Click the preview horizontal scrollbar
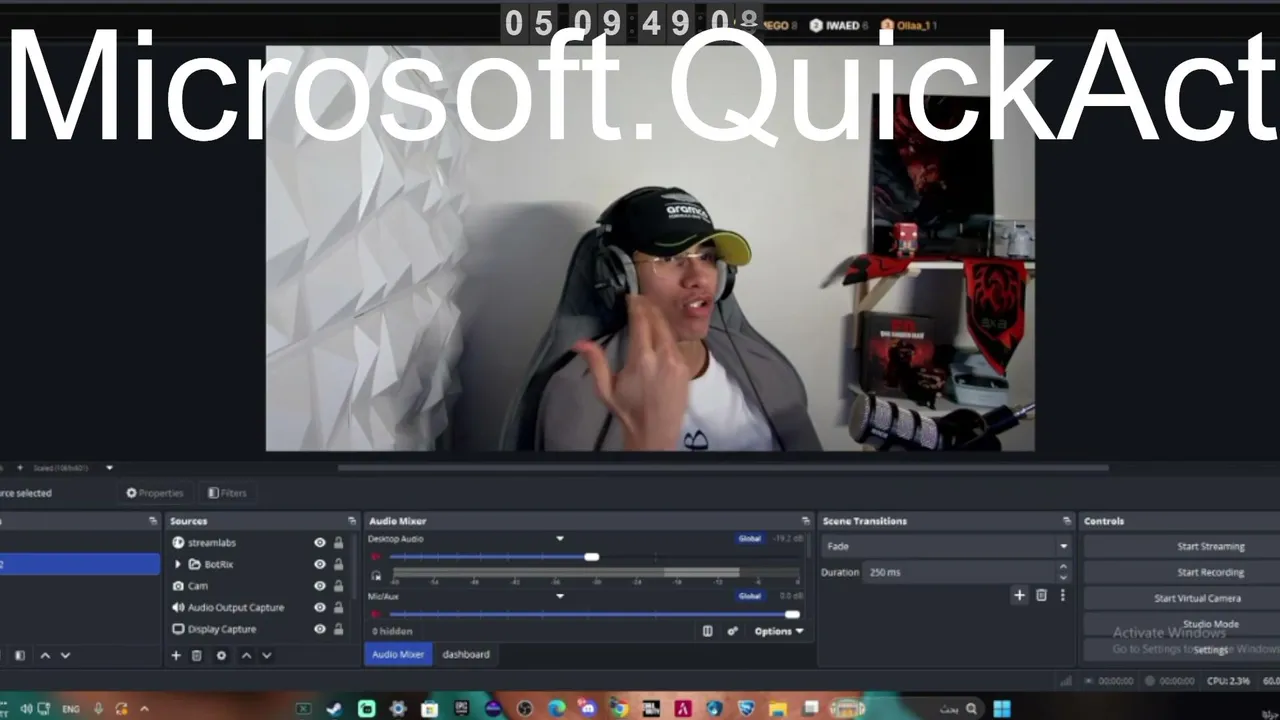Image resolution: width=1280 pixels, height=720 pixels. pos(722,467)
